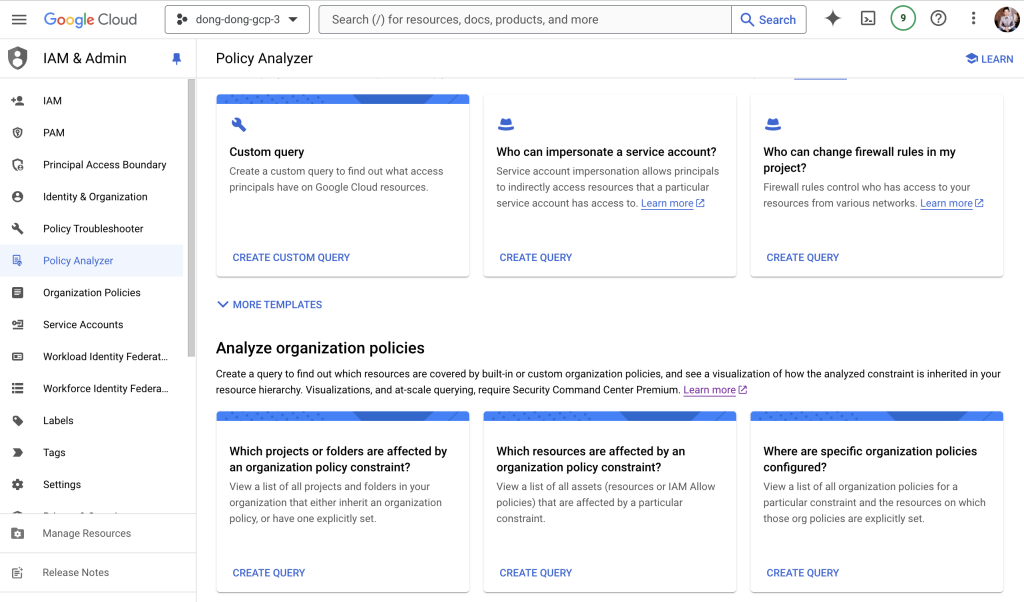Open Tags page in sidebar
This screenshot has width=1024, height=602.
coord(54,452)
